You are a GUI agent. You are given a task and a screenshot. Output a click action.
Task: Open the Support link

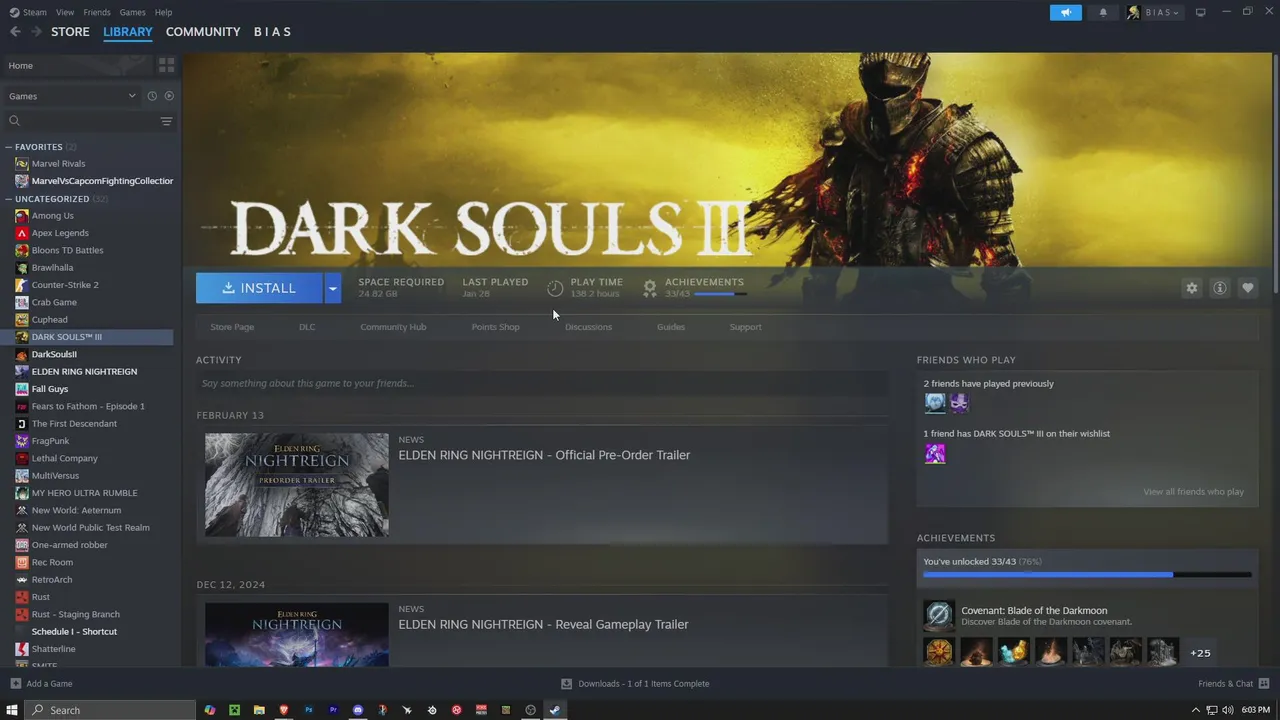pos(745,327)
